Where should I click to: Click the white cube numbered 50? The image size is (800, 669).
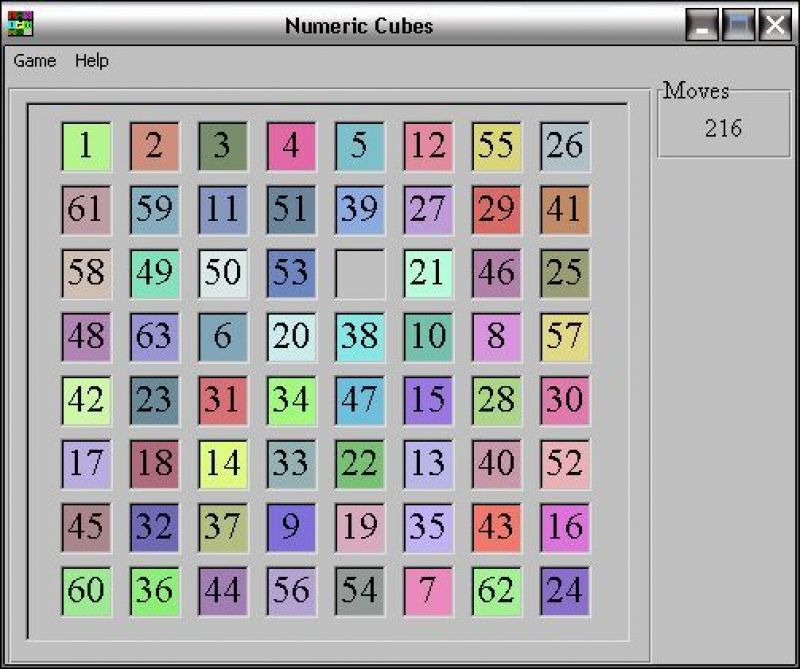tap(223, 274)
